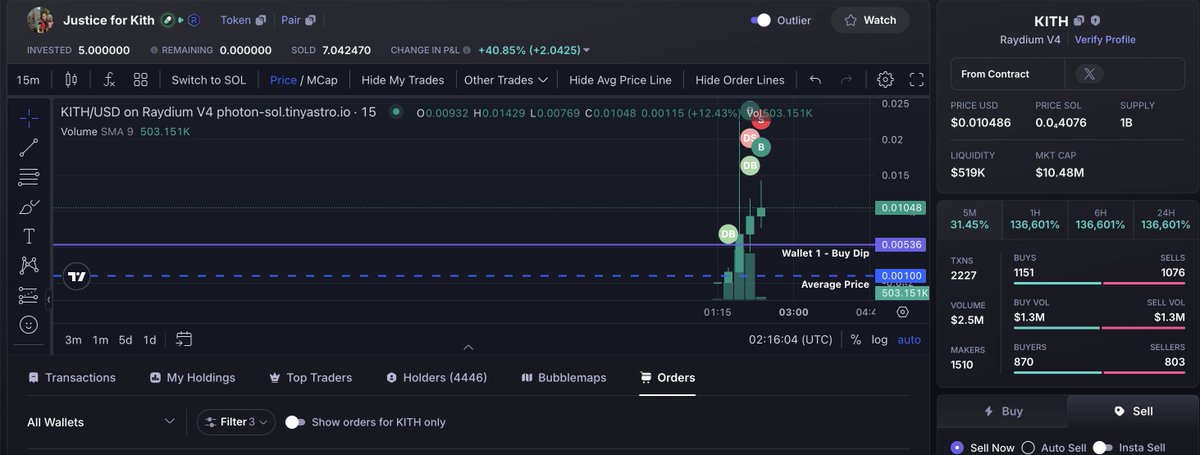Viewport: 1200px width, 455px height.
Task: Open the indicator templates grid icon
Action: click(140, 80)
